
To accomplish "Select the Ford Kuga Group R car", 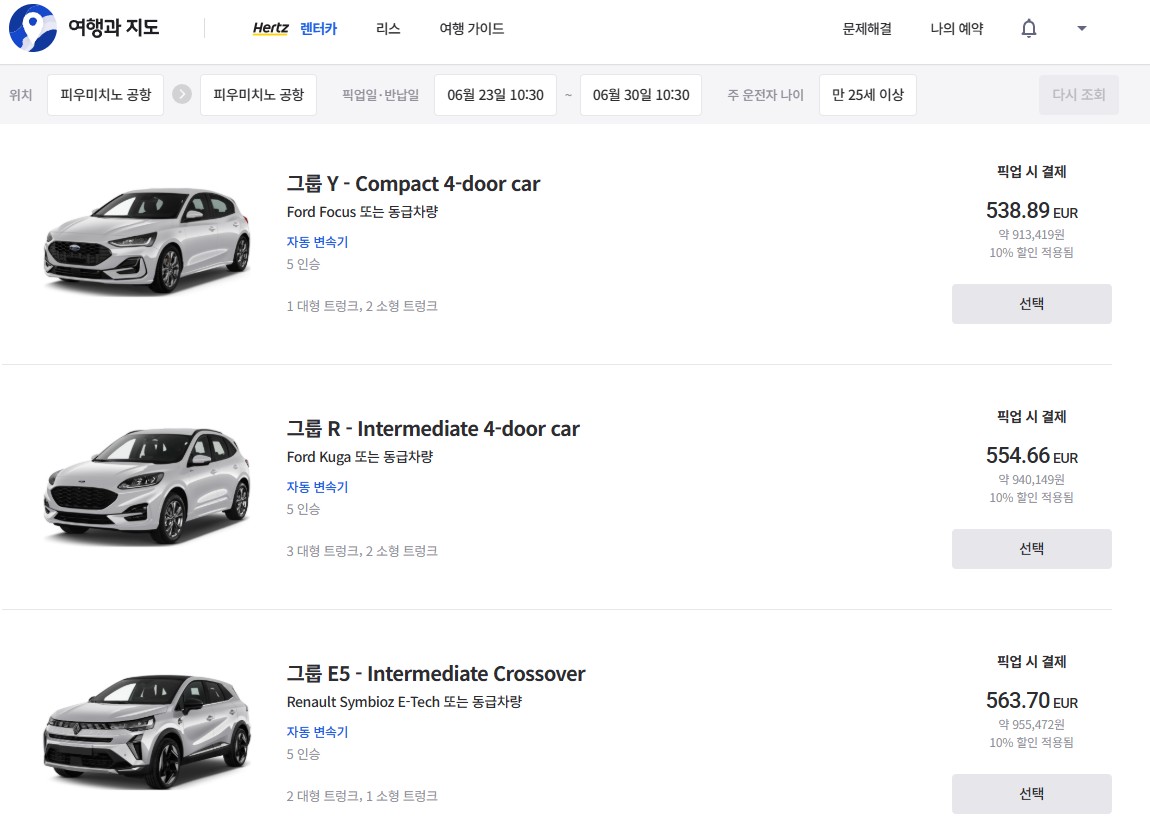I will point(1031,549).
